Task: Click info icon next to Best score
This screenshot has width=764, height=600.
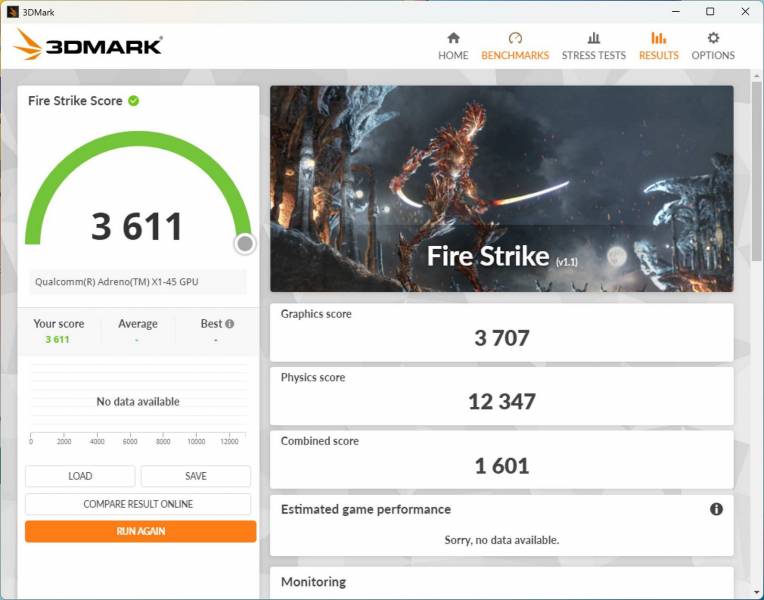Action: pos(230,324)
